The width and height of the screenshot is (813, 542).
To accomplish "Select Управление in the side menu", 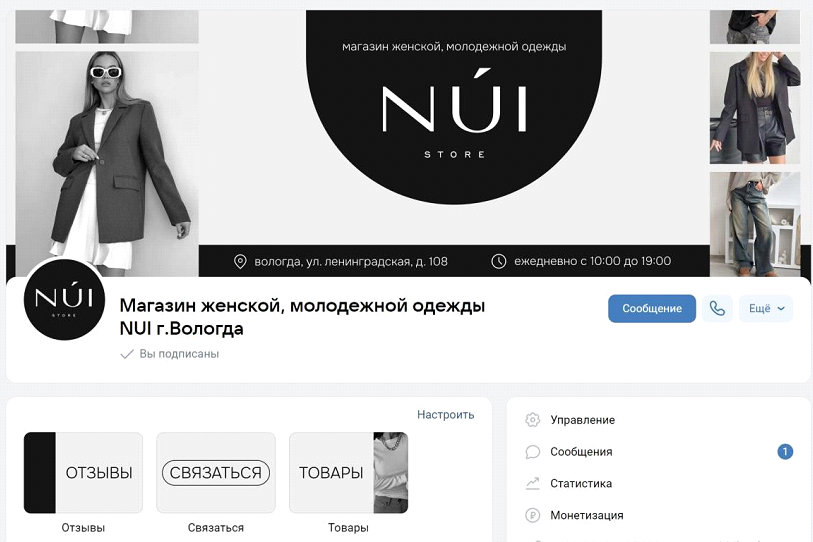I will pyautogui.click(x=582, y=420).
